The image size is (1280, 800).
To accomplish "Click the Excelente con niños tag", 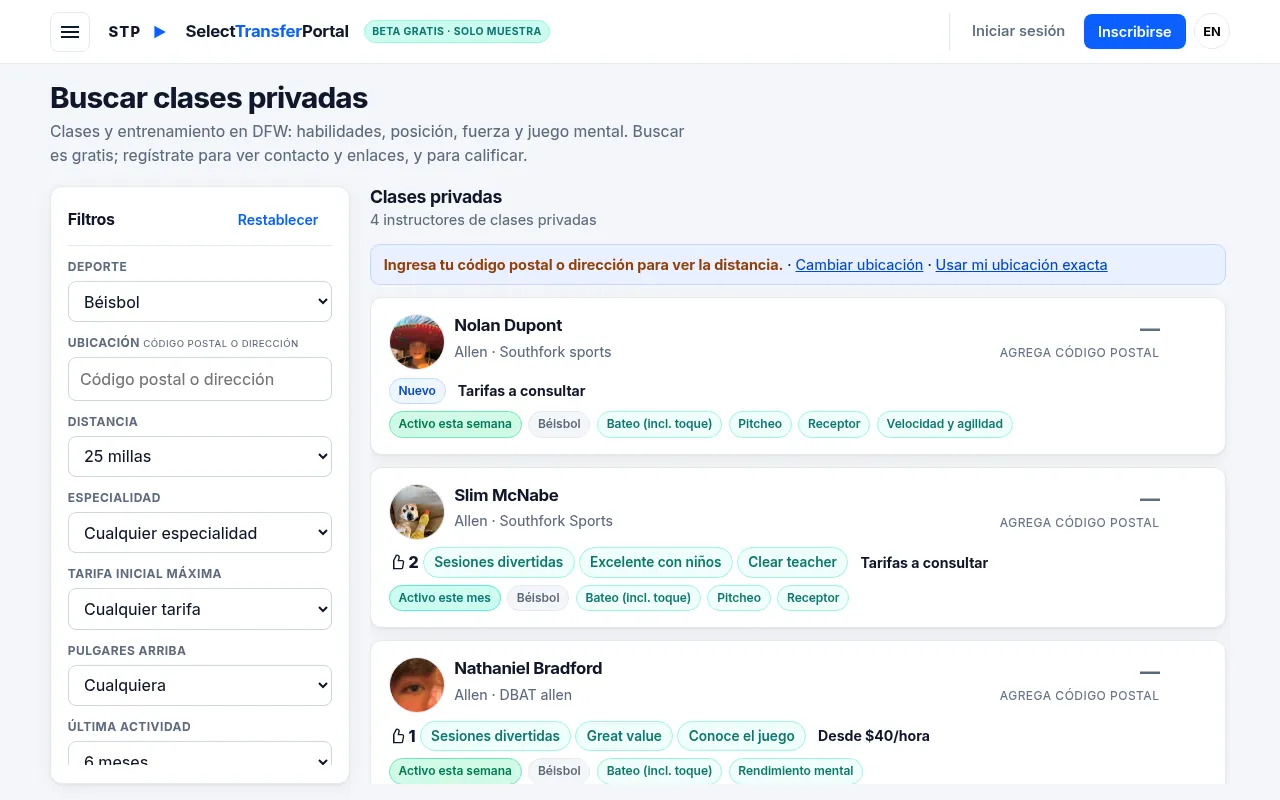I will pos(656,562).
